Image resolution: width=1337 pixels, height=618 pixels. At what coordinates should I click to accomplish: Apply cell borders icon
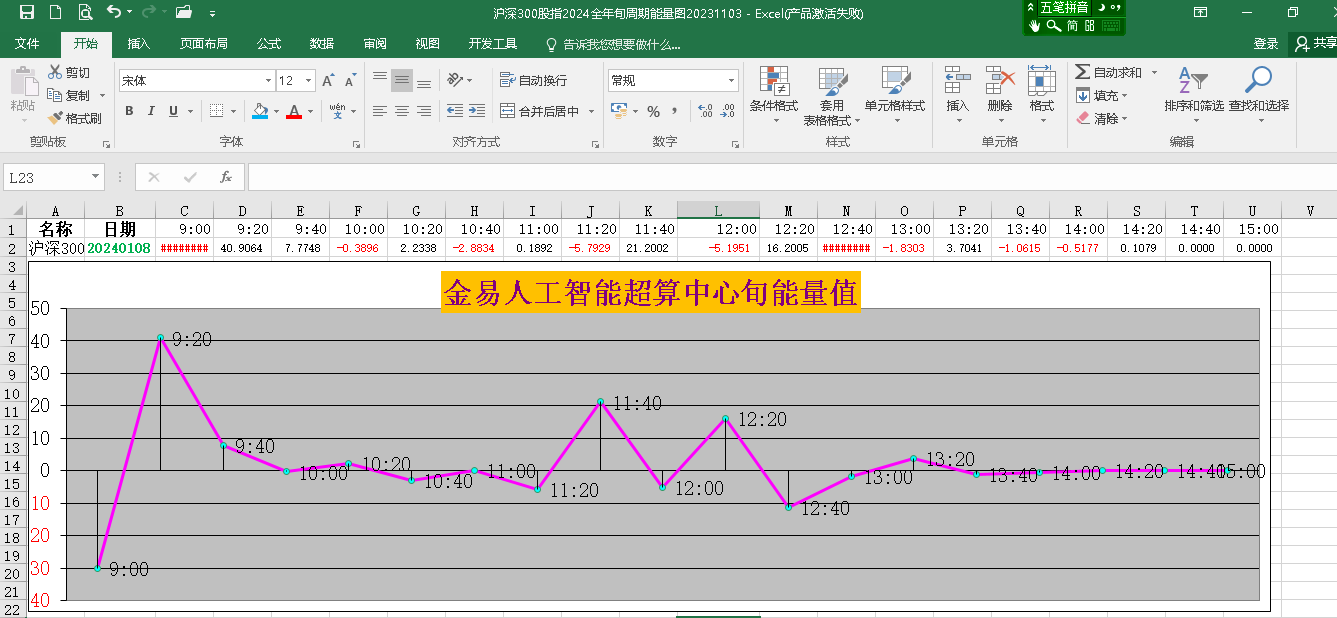click(x=217, y=111)
